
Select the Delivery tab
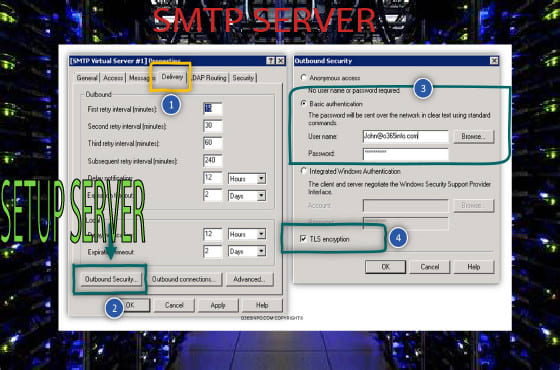coord(172,77)
